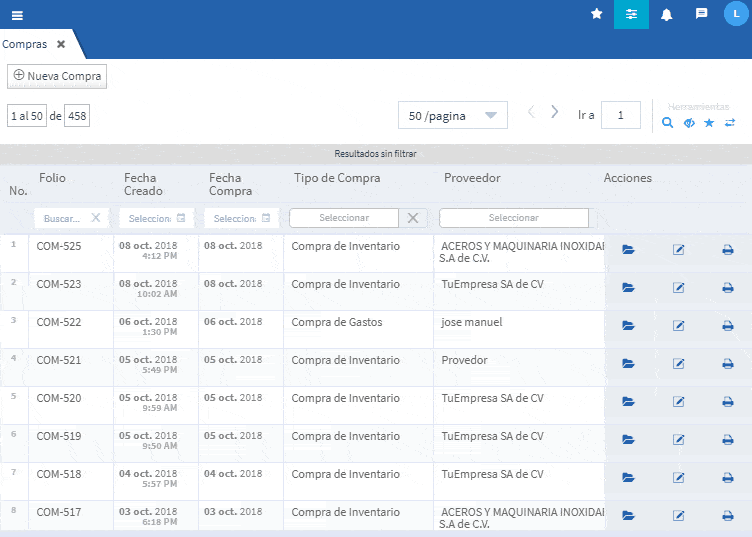Open favorites star in top bar
The image size is (752, 537).
[597, 14]
